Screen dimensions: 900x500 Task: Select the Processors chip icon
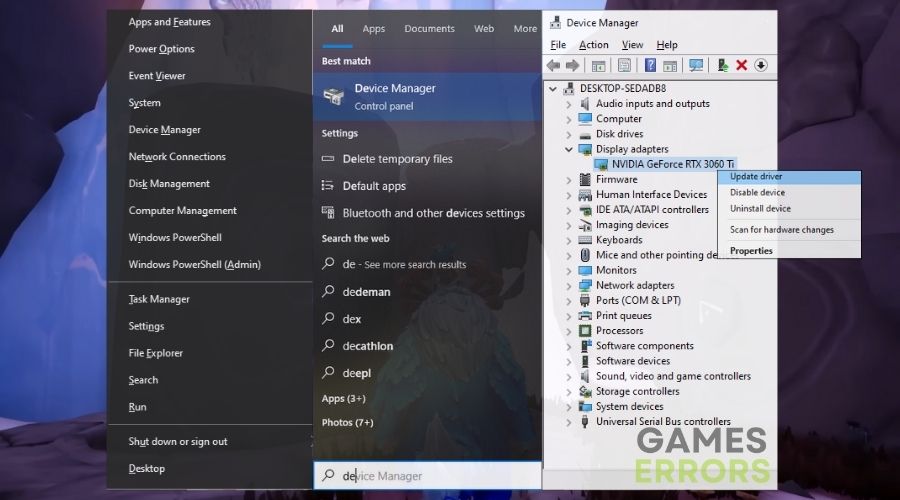click(x=585, y=331)
